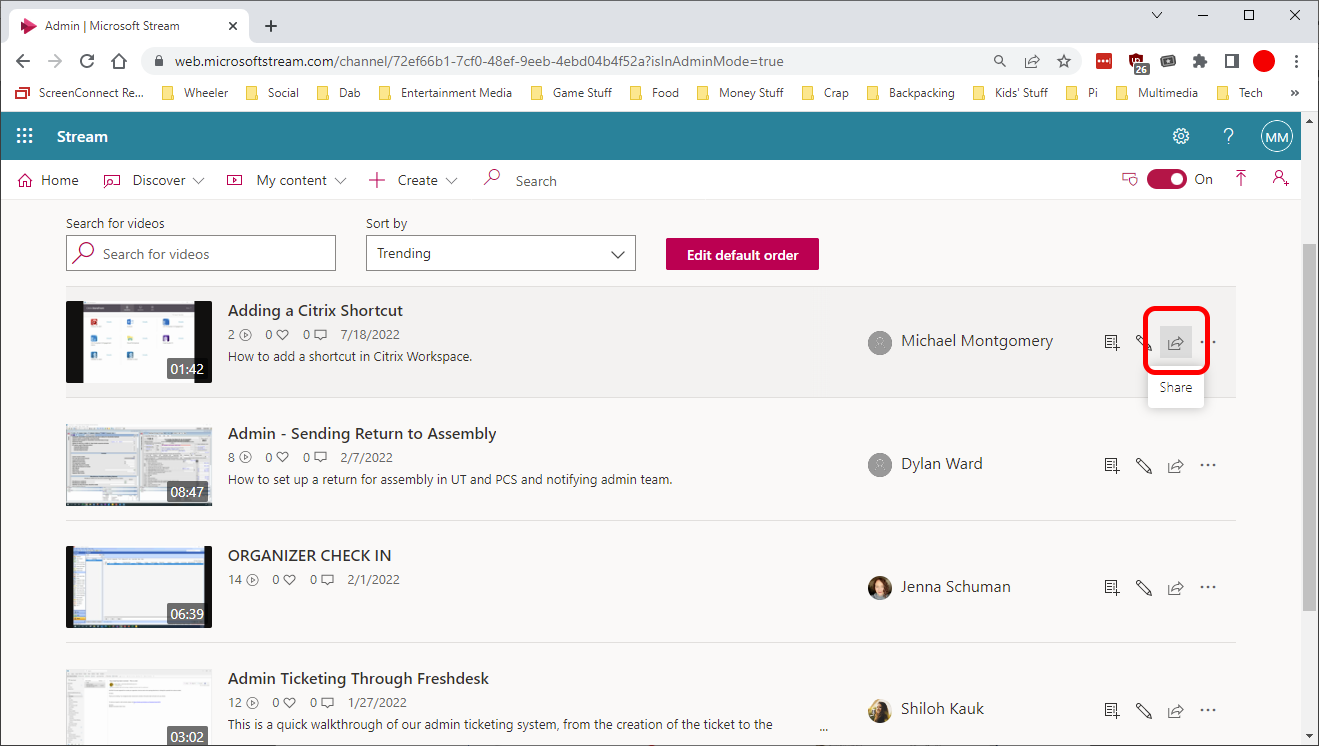Turn off the admin mode toggle

pos(1166,179)
